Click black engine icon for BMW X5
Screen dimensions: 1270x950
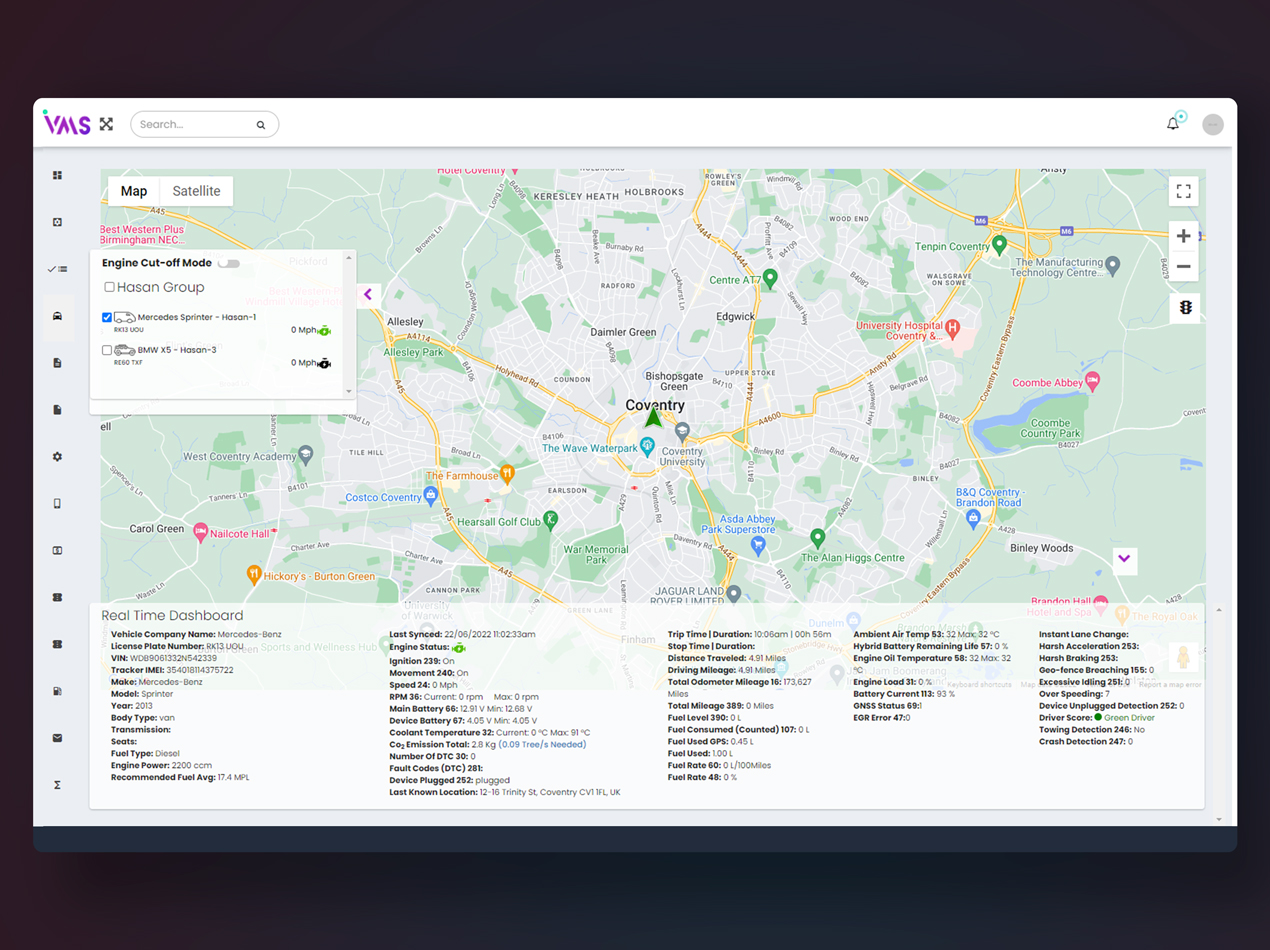click(x=324, y=363)
